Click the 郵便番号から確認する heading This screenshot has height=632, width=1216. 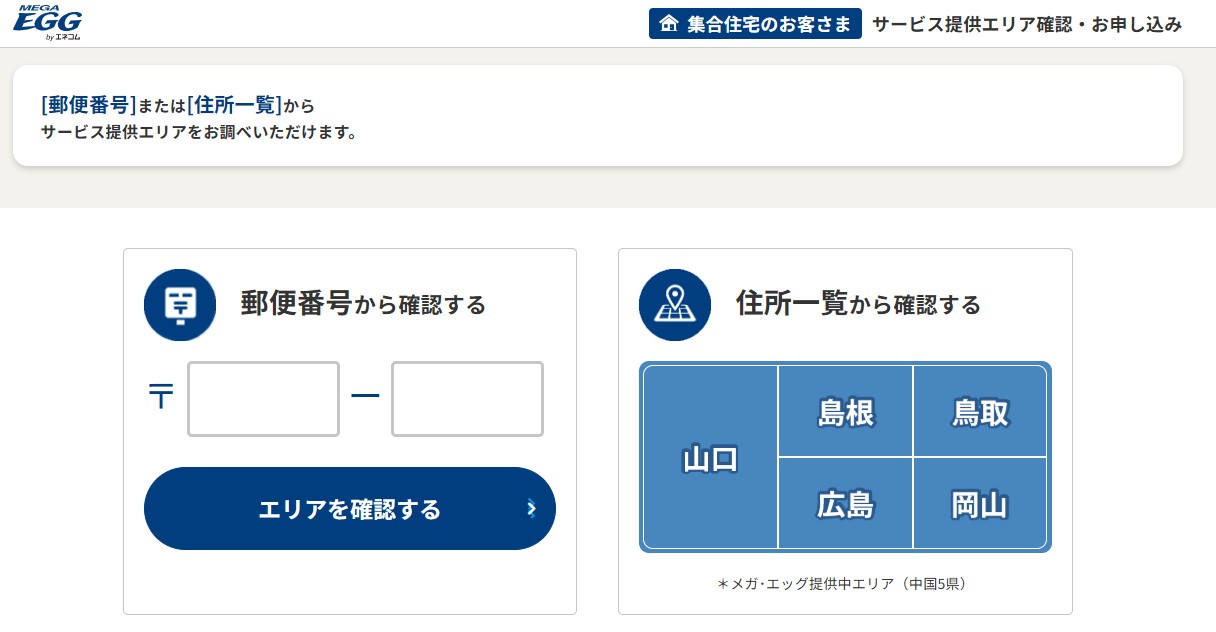(363, 304)
